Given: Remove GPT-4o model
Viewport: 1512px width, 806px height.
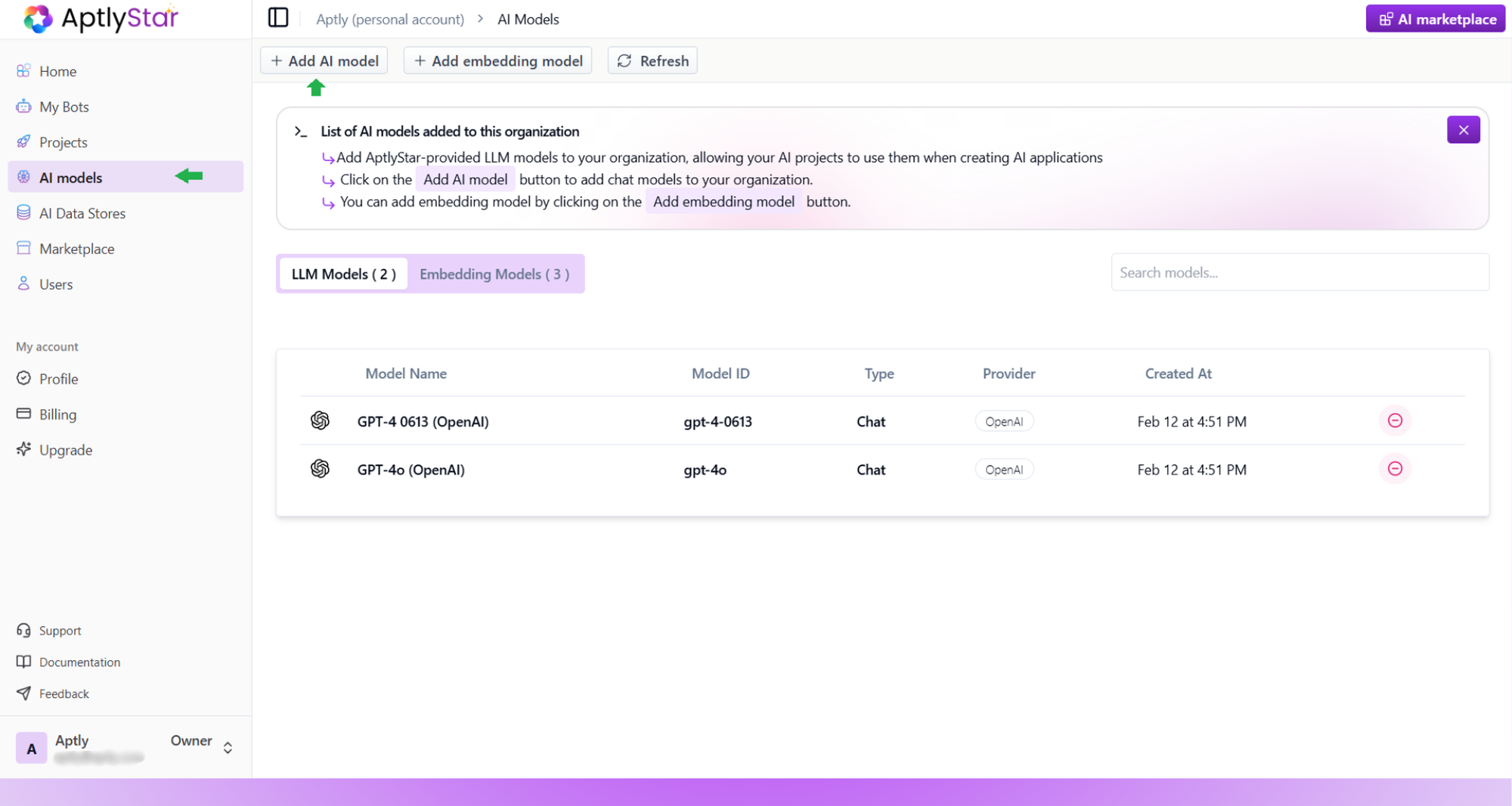Looking at the screenshot, I should click(1395, 469).
